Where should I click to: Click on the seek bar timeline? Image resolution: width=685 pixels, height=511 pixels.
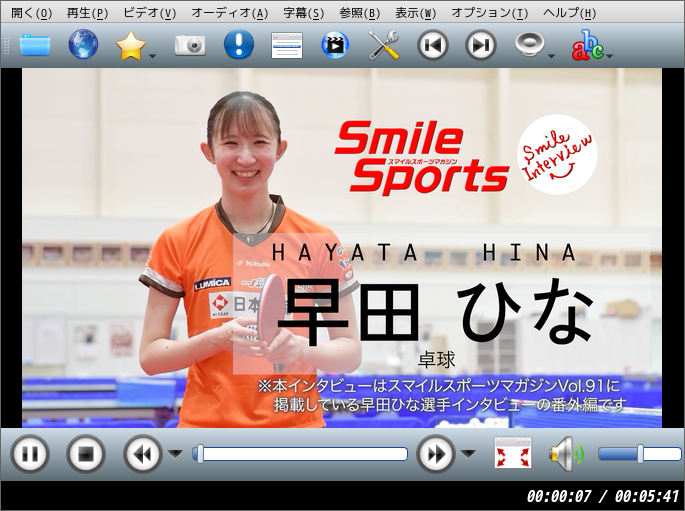pyautogui.click(x=300, y=454)
